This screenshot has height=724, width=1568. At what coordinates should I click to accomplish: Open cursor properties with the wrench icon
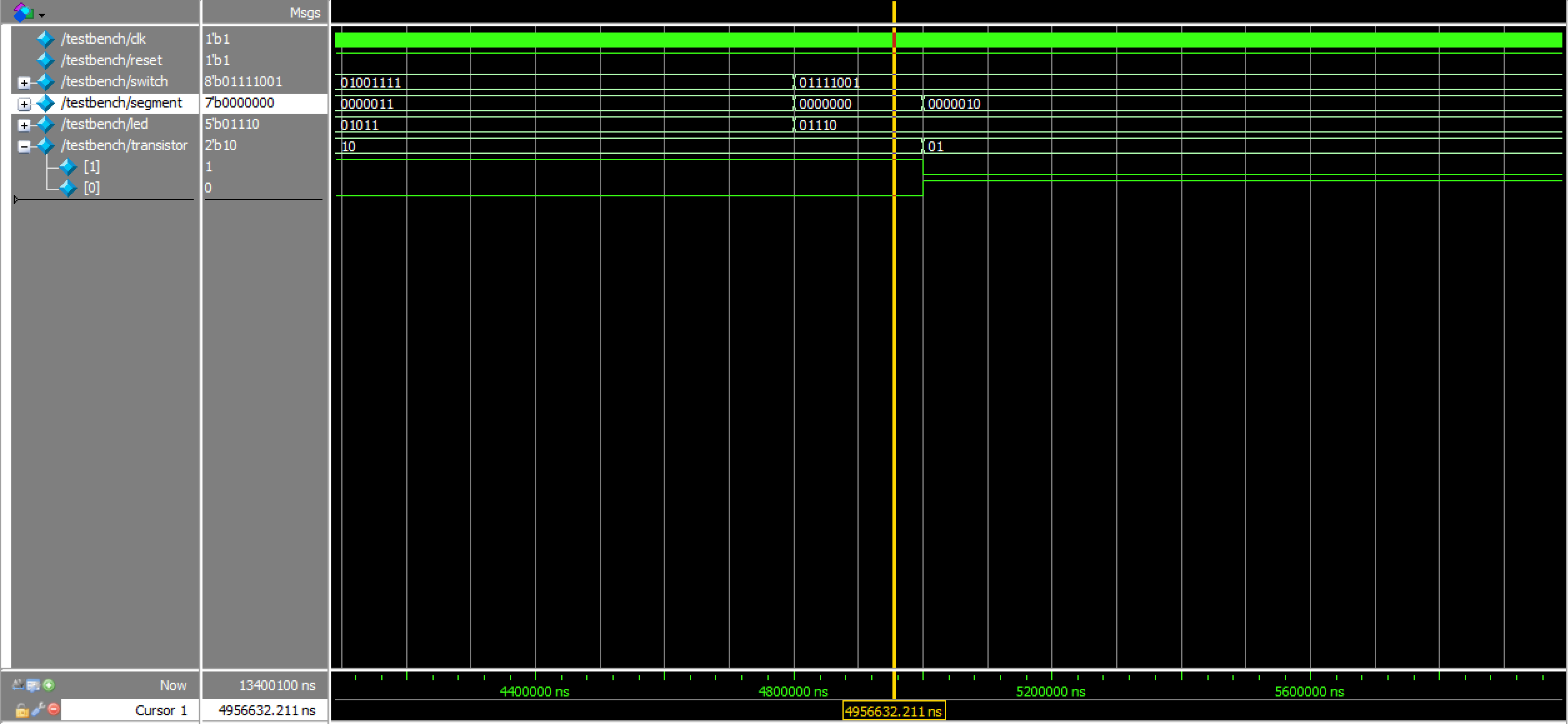37,710
